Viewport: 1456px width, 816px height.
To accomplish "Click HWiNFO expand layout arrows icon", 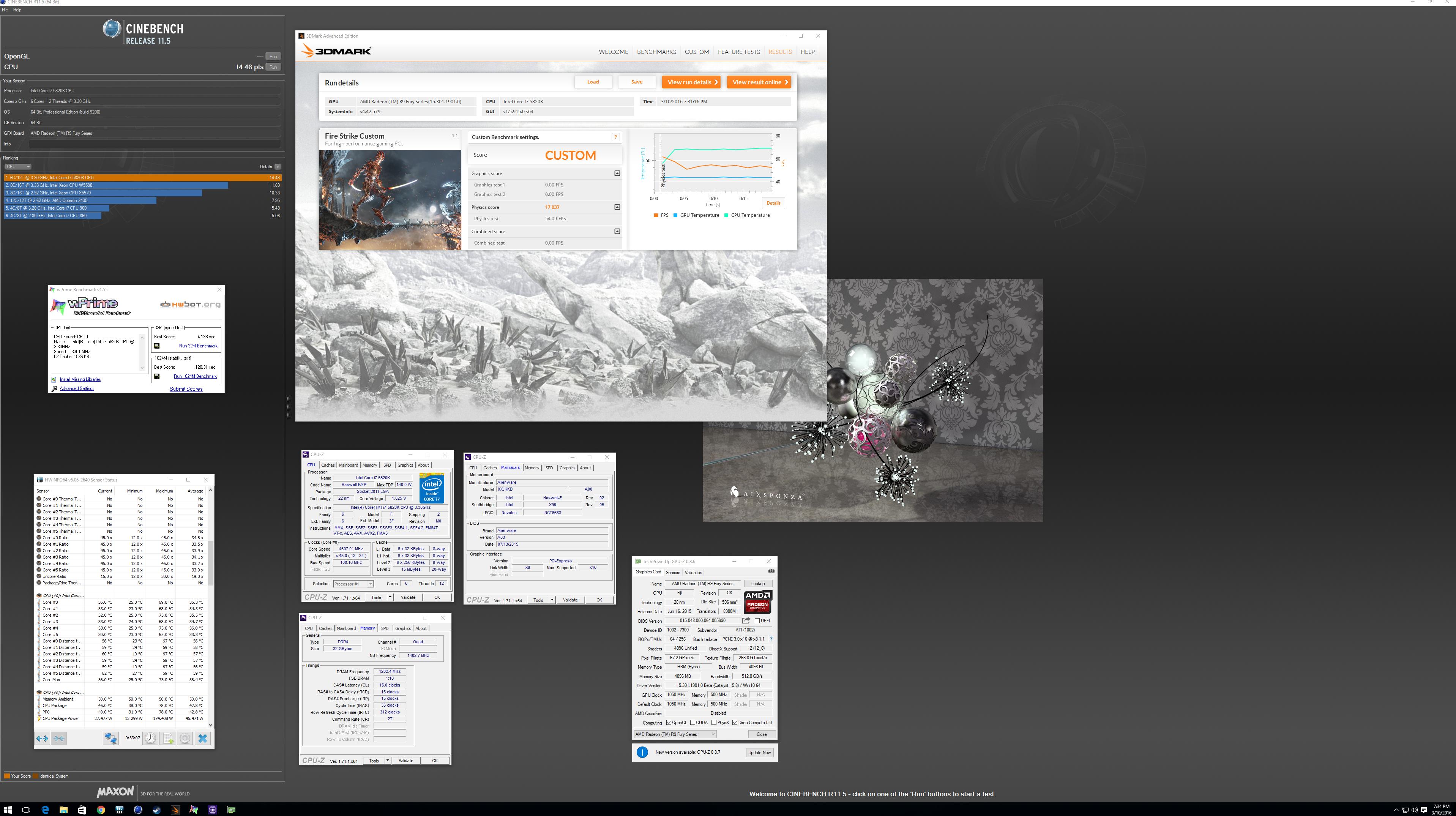I will click(x=42, y=738).
